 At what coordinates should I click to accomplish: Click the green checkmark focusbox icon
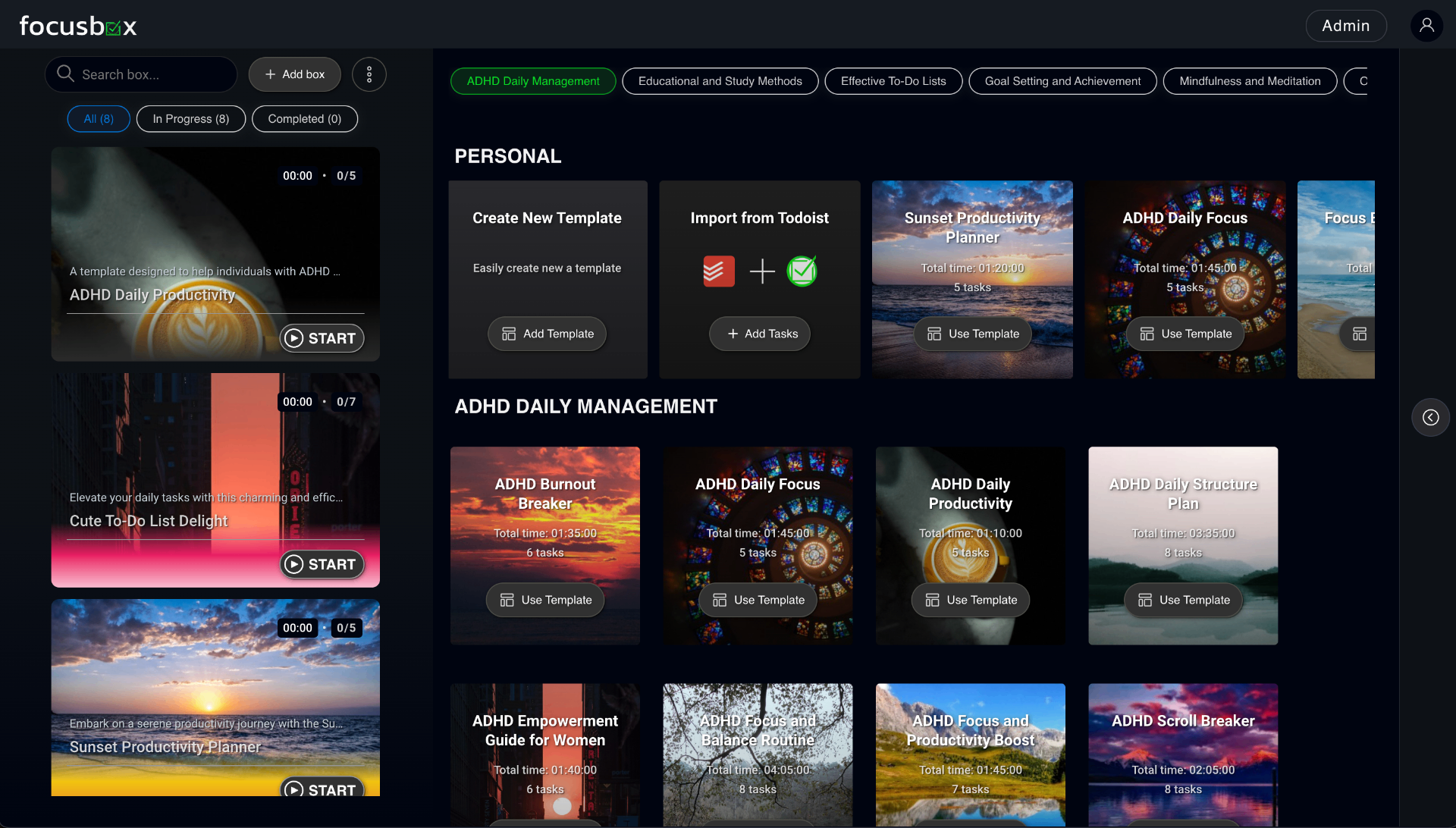802,271
